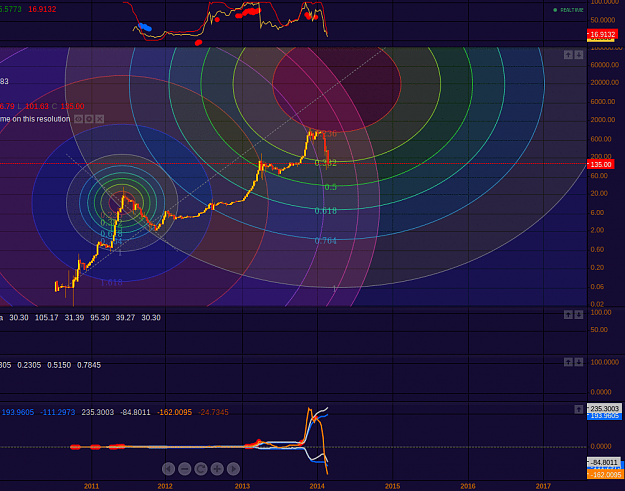
Task: Select the 235.3003 axis value label
Action: coord(604,409)
